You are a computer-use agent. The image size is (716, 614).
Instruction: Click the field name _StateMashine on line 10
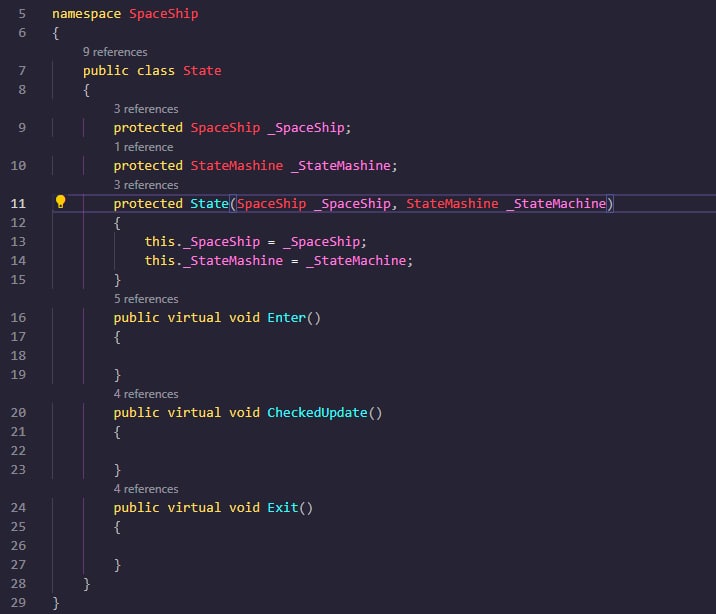341,166
